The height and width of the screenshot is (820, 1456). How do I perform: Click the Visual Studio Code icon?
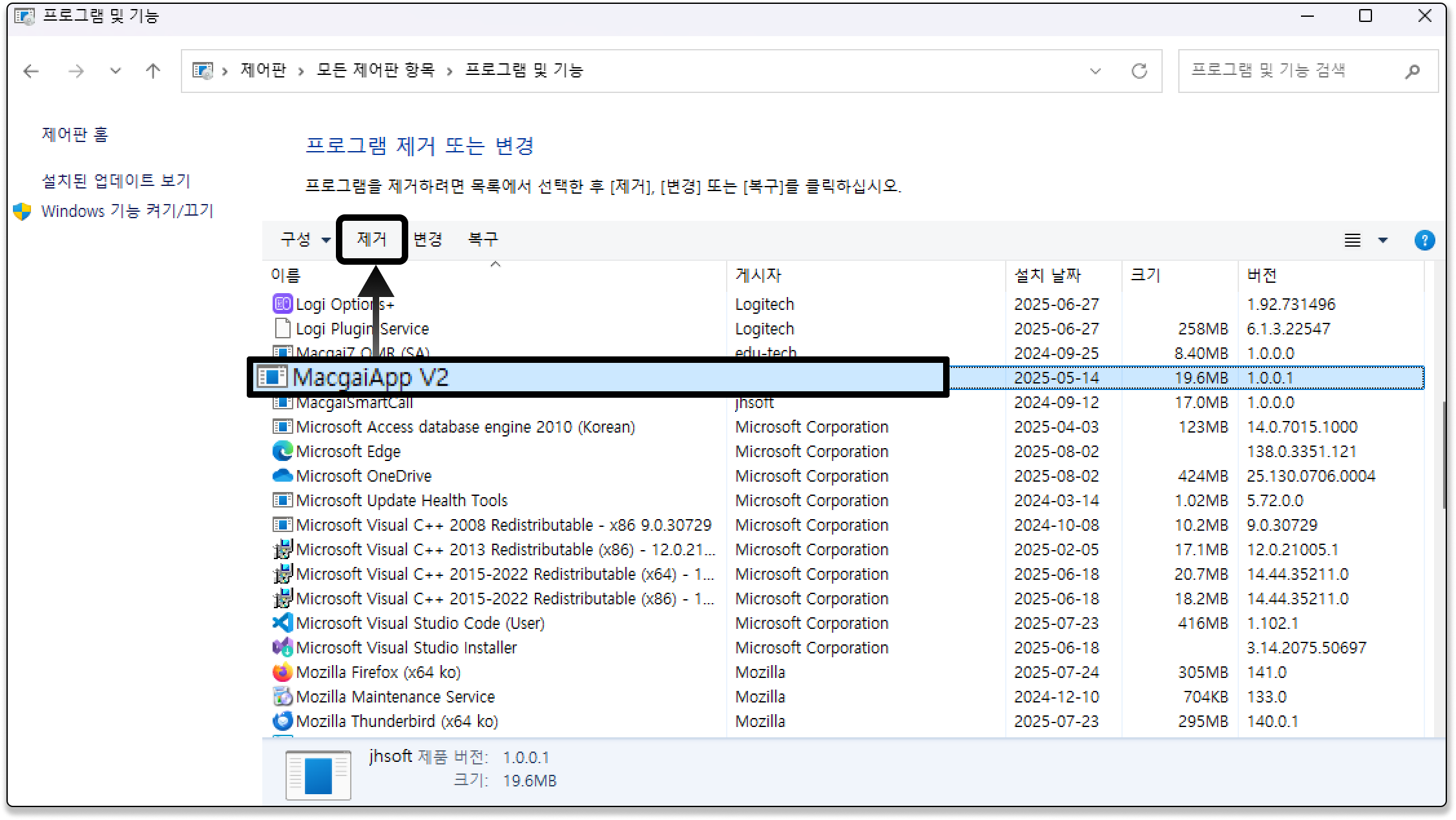(282, 623)
